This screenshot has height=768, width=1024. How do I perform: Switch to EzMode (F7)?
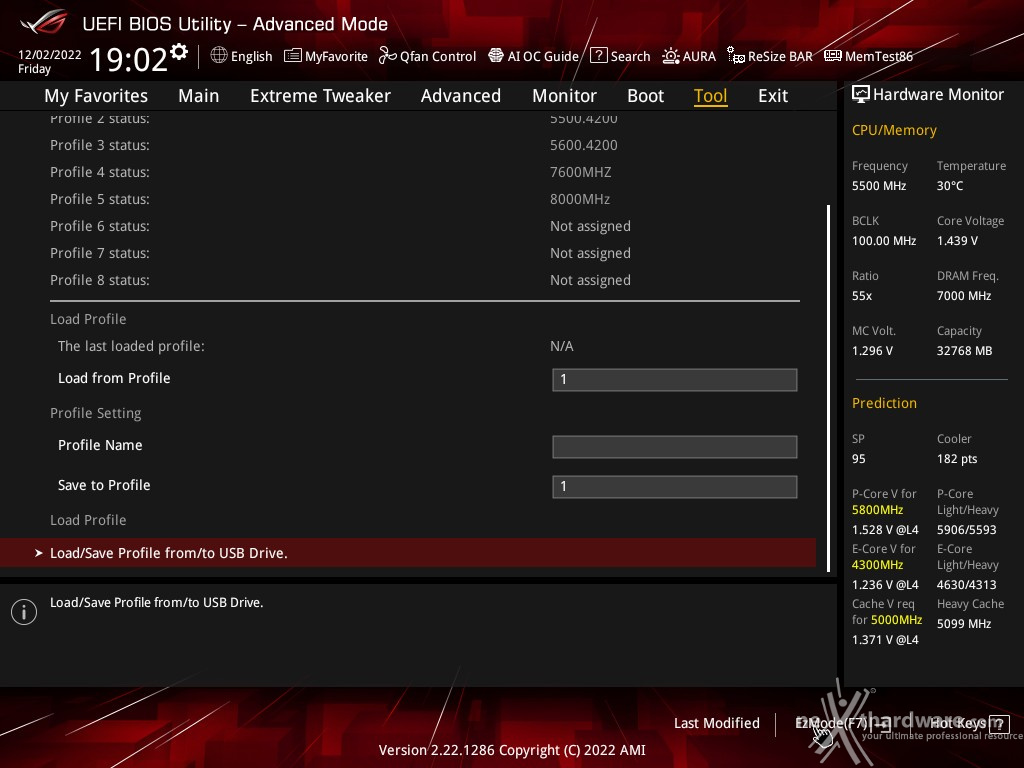tap(842, 723)
